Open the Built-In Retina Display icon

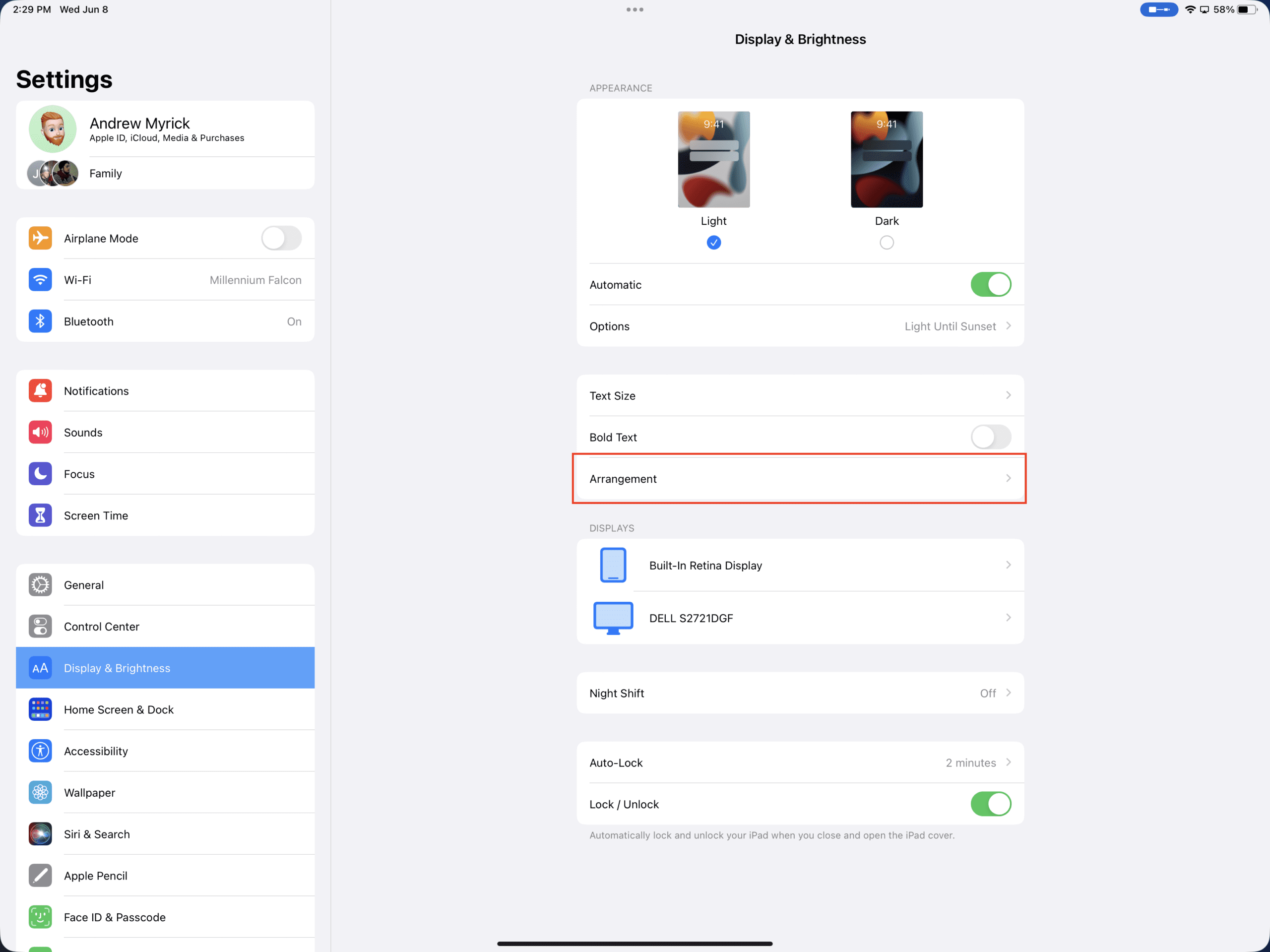(613, 565)
